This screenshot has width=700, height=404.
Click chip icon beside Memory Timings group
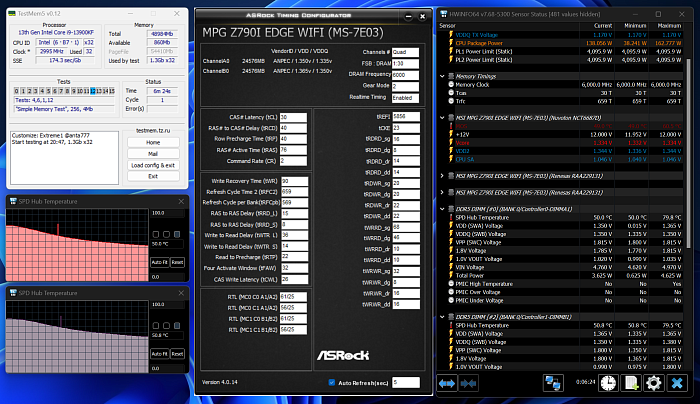point(451,76)
